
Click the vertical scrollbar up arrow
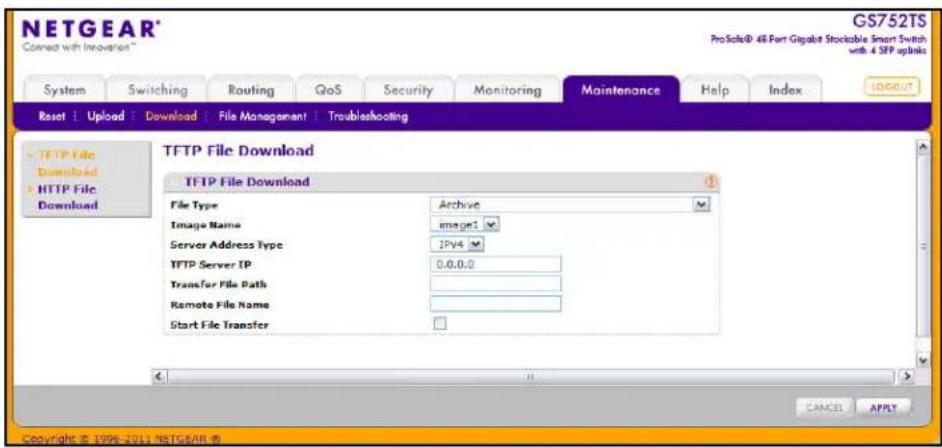(x=924, y=147)
